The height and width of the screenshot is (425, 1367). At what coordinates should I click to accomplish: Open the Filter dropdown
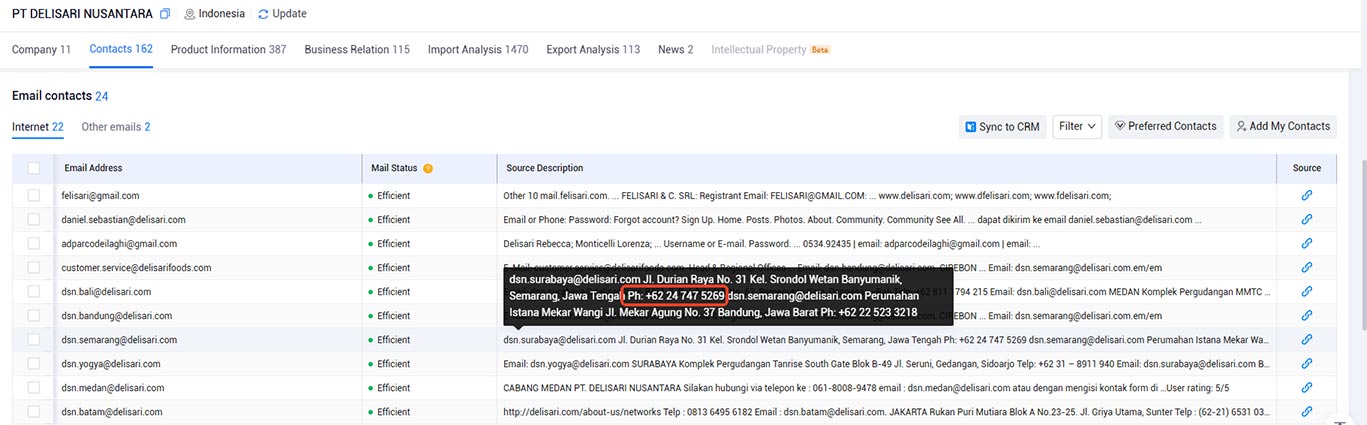click(x=1077, y=126)
